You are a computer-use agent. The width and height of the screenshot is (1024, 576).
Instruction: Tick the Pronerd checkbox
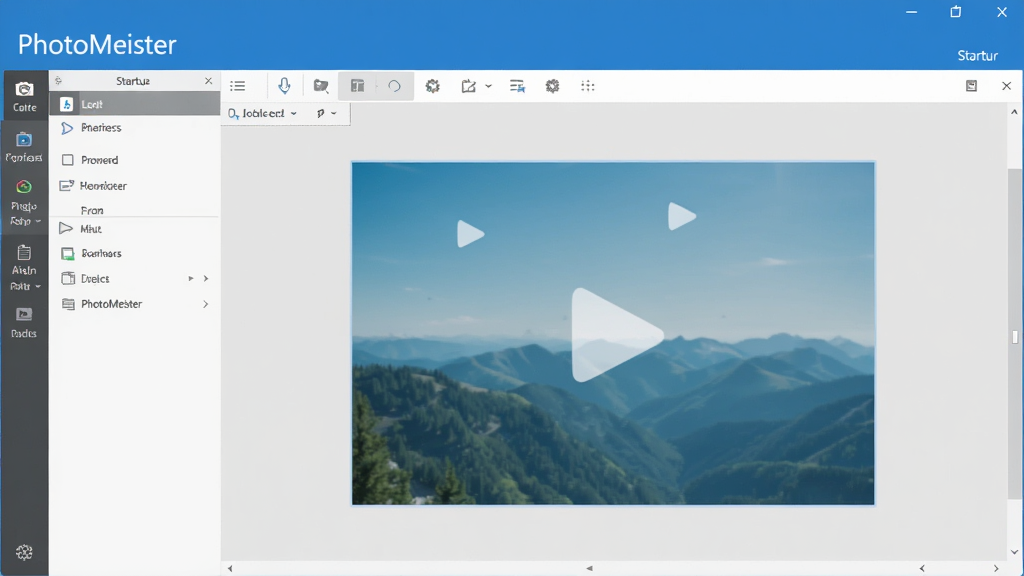coord(67,159)
